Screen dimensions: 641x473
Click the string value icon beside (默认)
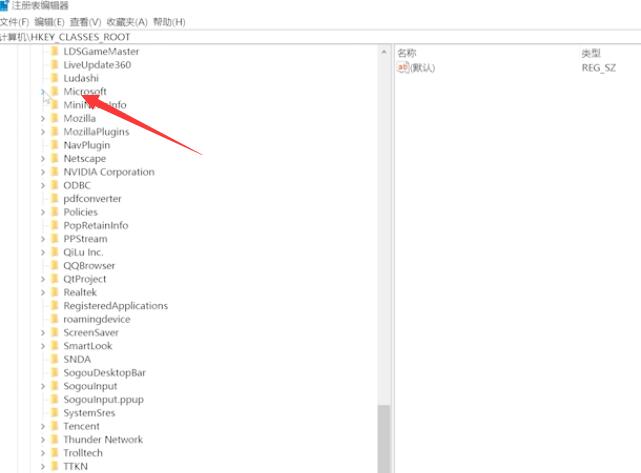tap(403, 67)
